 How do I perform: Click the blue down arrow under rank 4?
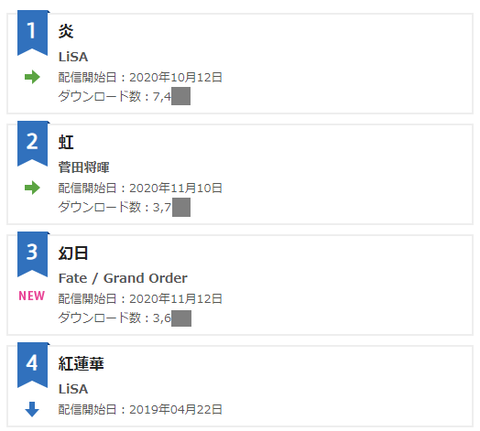click(32, 409)
